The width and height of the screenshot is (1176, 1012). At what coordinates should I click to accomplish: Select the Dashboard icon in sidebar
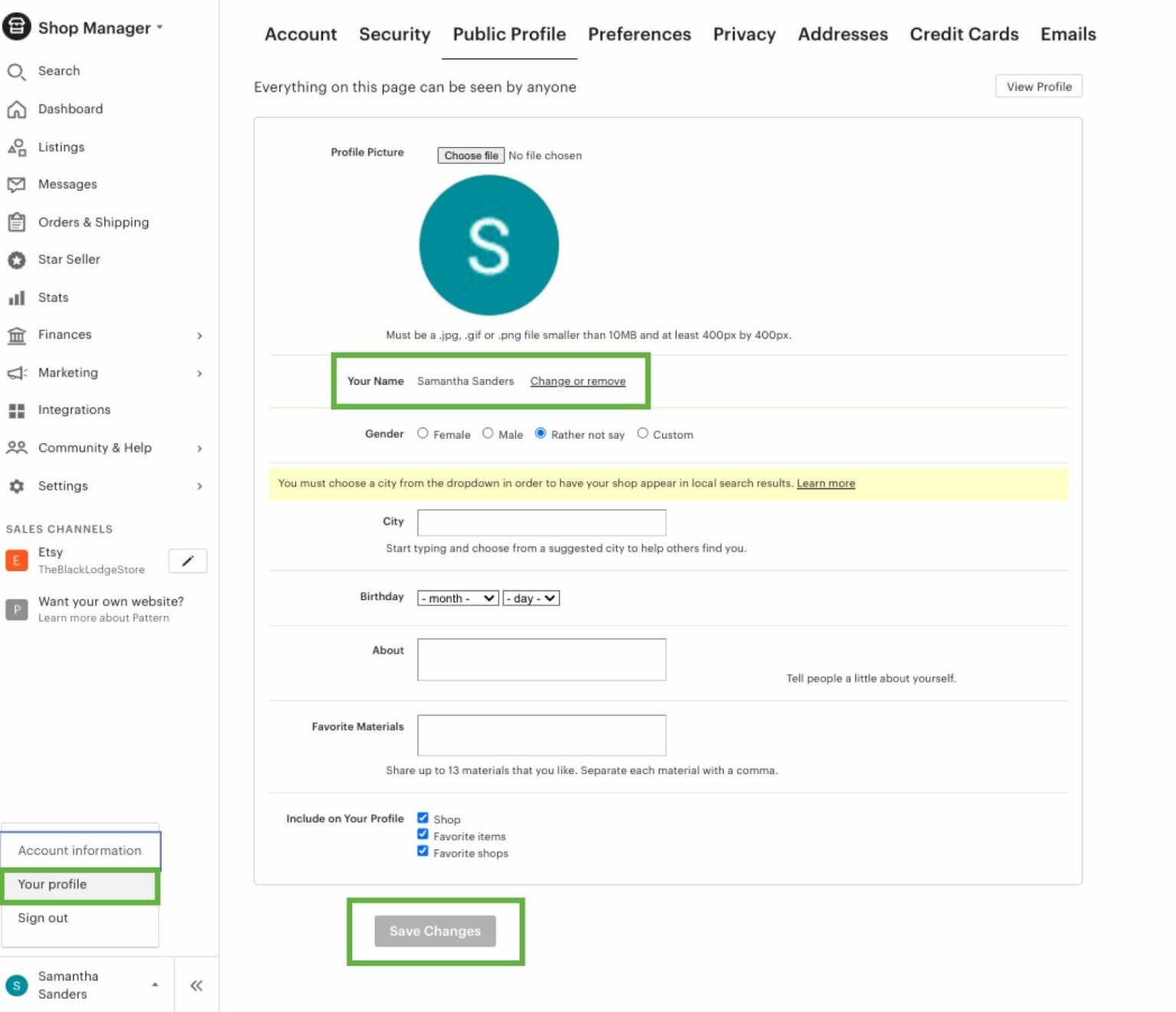pos(17,109)
